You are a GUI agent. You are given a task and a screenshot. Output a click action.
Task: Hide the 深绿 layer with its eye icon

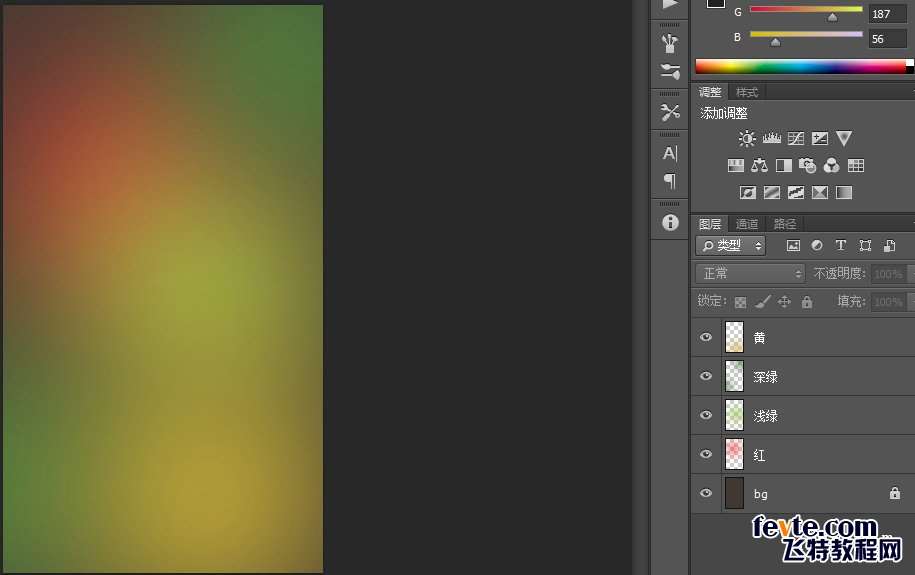pos(706,376)
